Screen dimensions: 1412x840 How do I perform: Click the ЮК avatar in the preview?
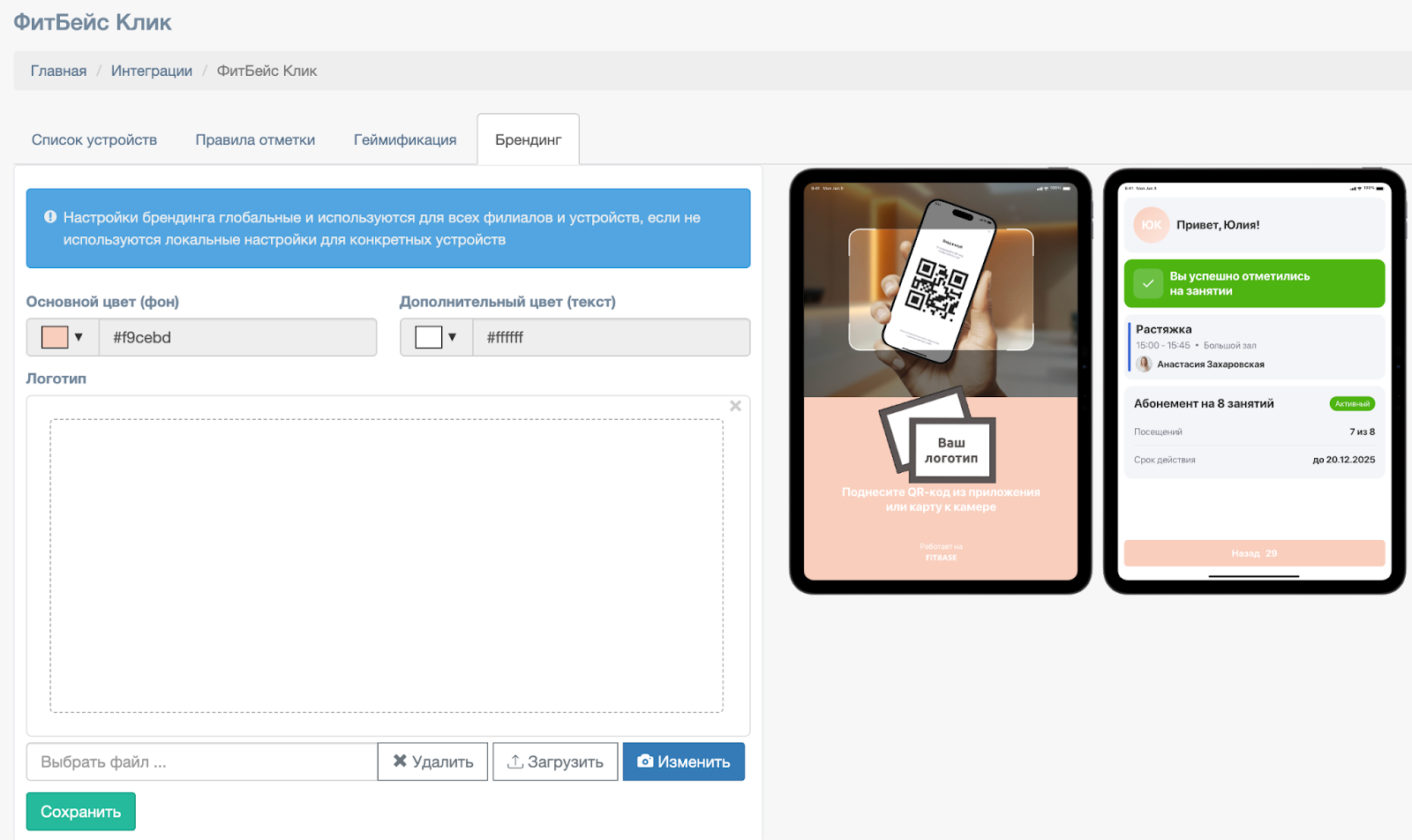pos(1152,225)
